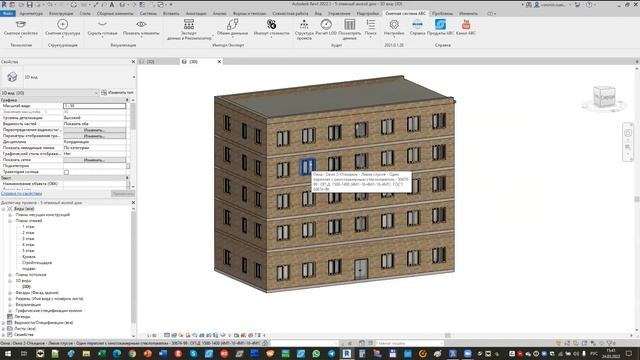Open the 3D вид: {3D} instance dropdown
Screen dimensions: 640x360
[49, 93]
